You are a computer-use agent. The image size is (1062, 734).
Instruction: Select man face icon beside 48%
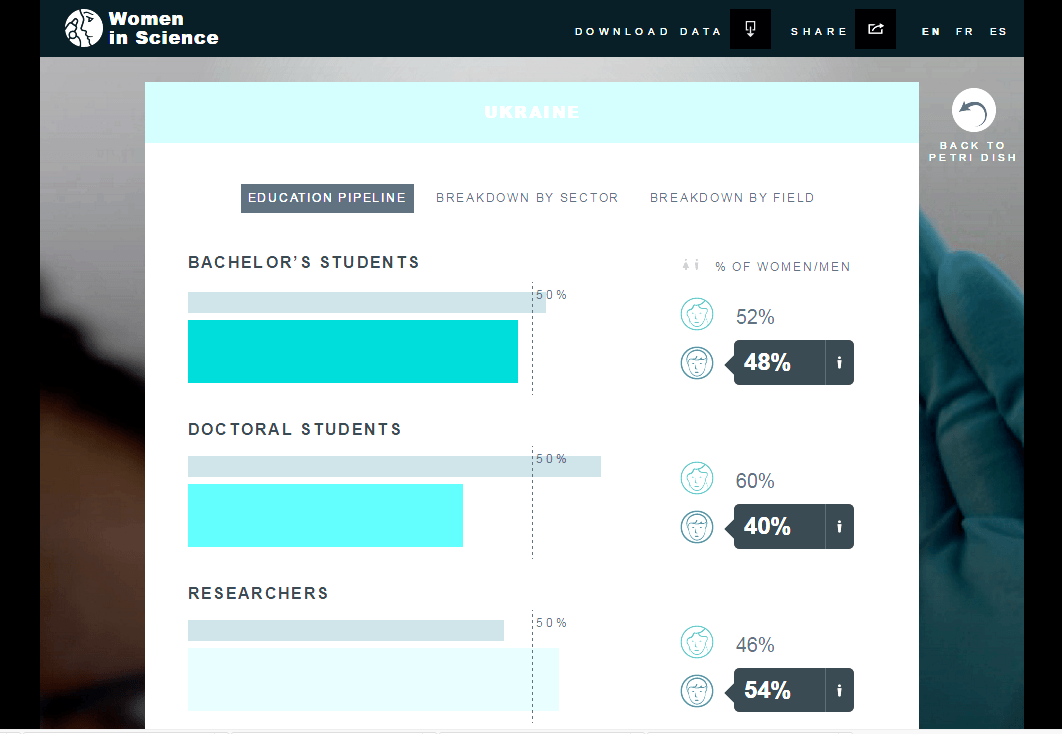click(697, 363)
